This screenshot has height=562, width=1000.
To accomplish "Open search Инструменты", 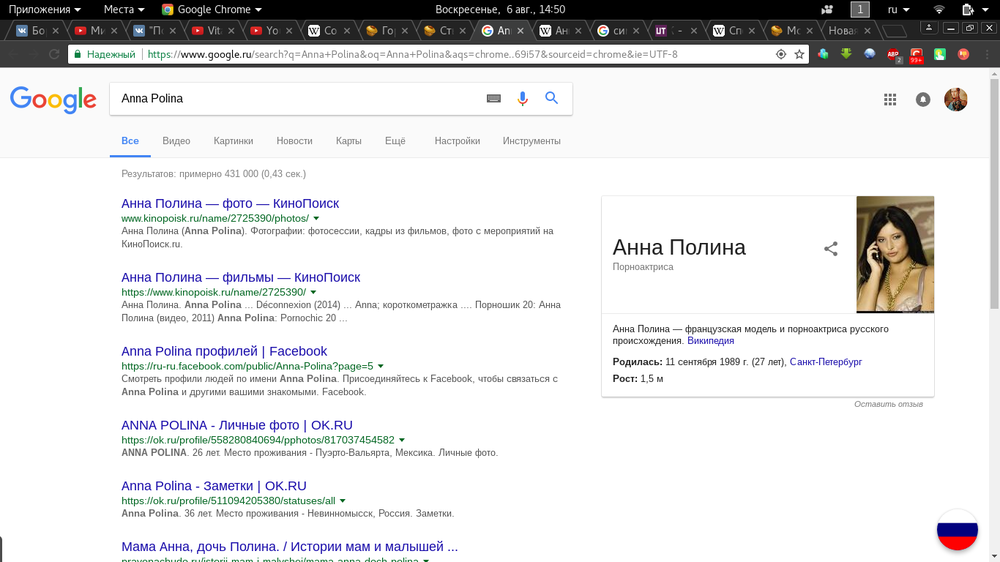I will point(531,141).
